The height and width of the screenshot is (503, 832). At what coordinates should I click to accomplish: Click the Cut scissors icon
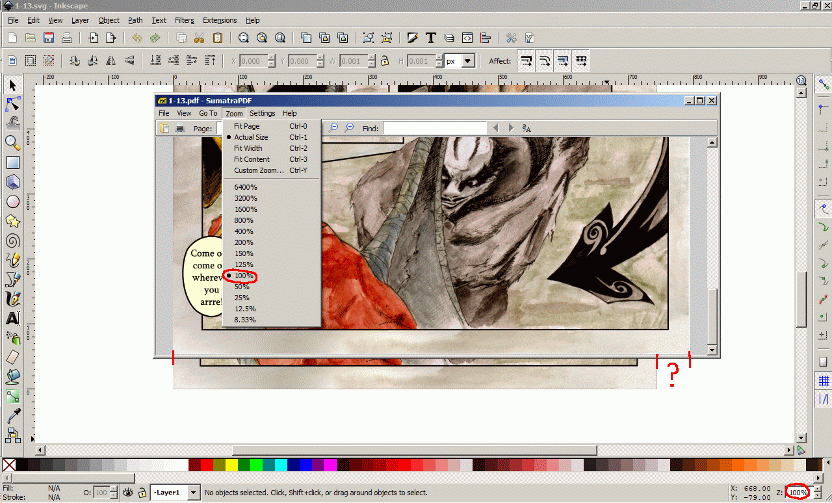199,38
